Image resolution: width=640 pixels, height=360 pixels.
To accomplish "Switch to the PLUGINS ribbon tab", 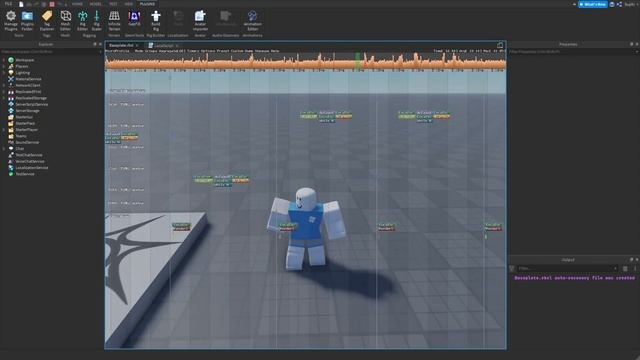I will [147, 4].
